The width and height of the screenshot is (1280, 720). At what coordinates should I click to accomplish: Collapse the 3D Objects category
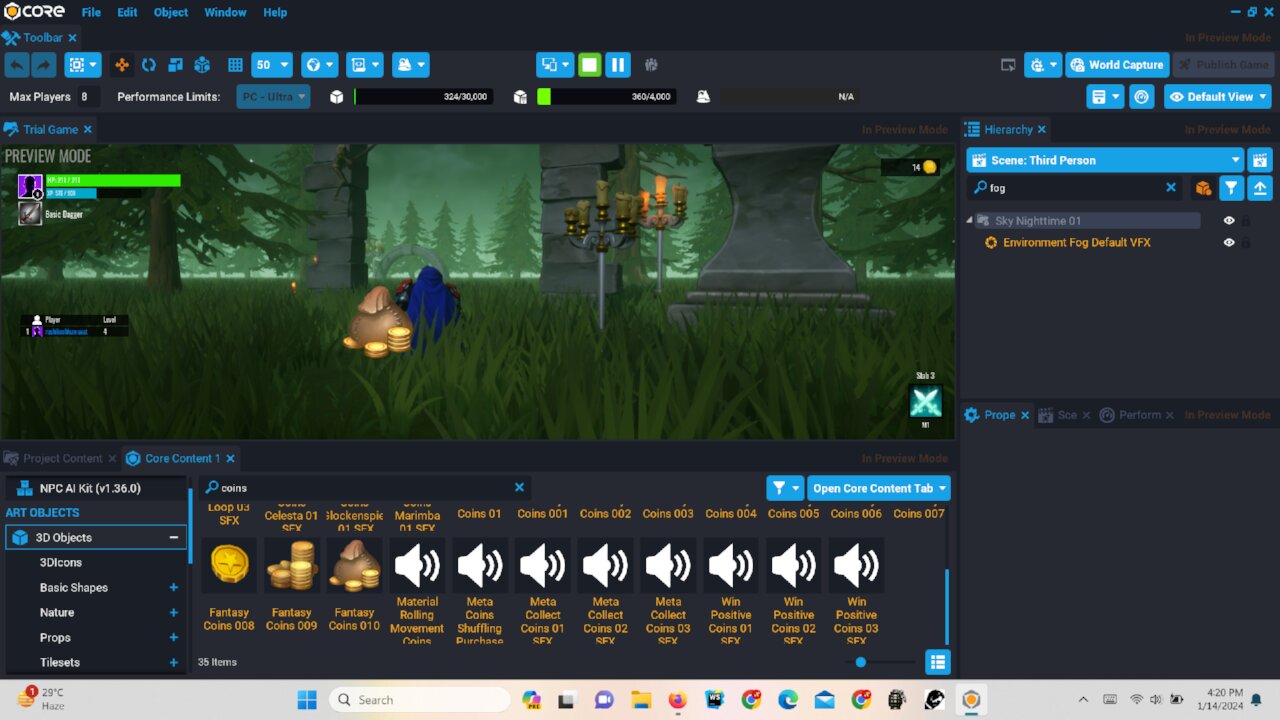[x=173, y=537]
